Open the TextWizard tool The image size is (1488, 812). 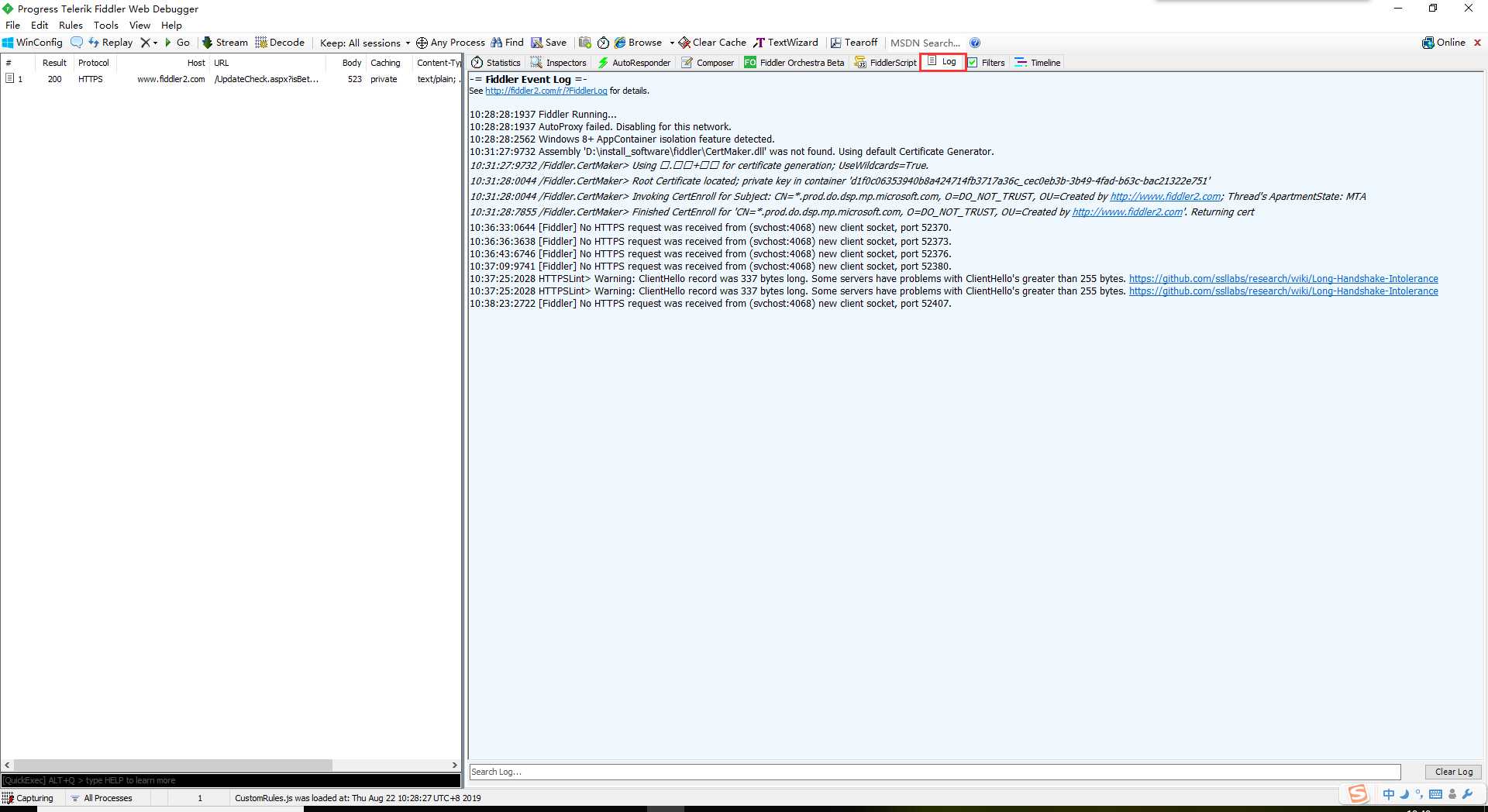(x=785, y=43)
